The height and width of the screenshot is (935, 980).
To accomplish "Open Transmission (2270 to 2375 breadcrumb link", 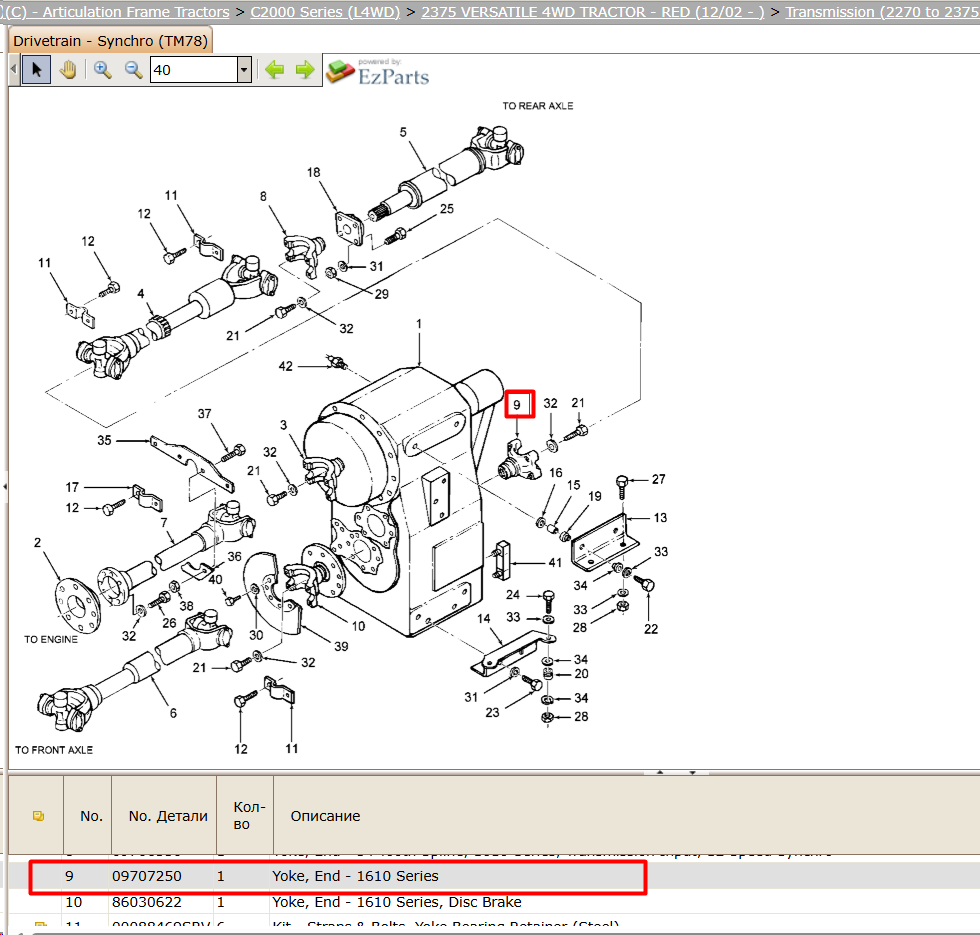I will coord(882,12).
